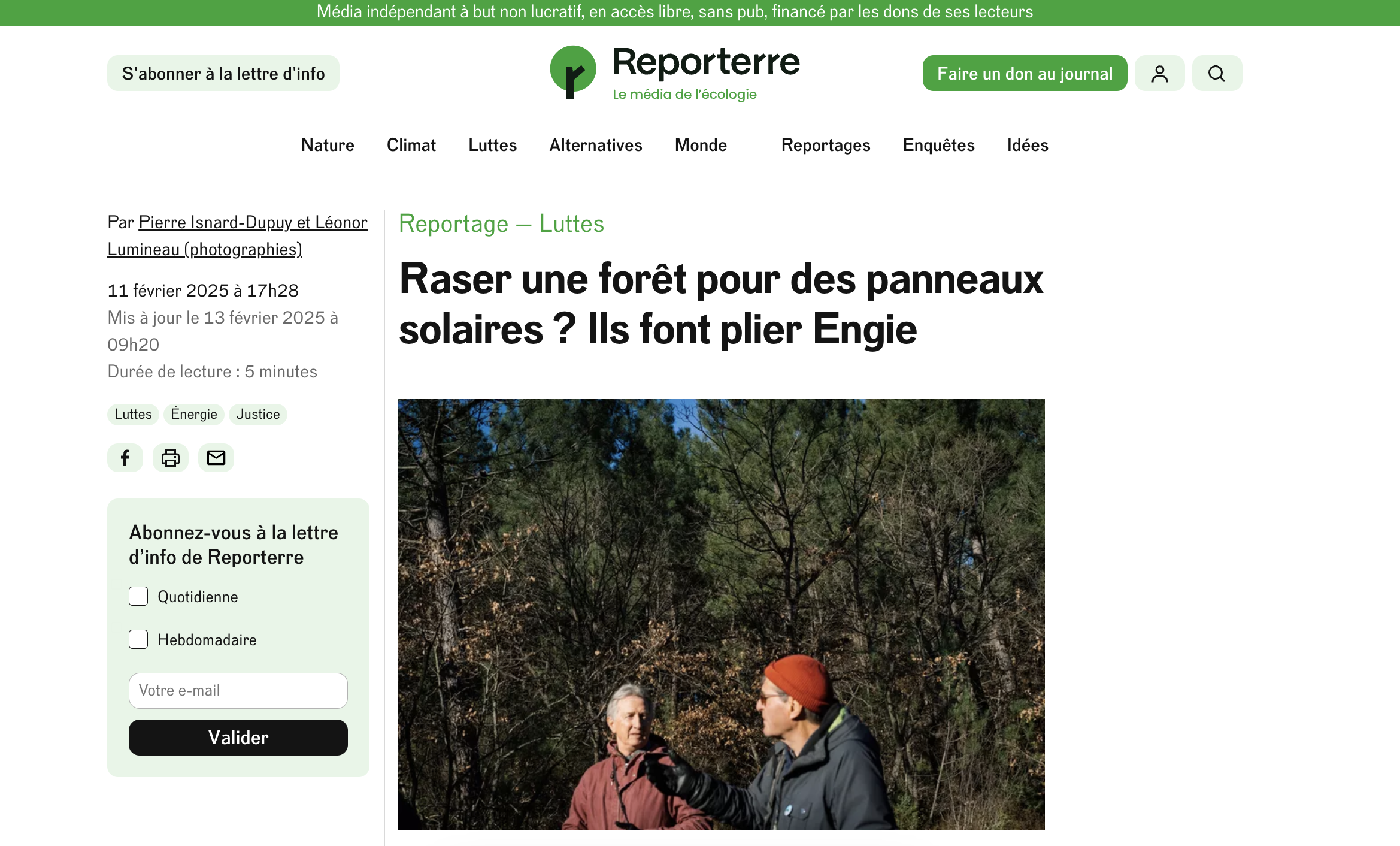Screen dimensions: 1400x846
Task: Open the forest article photo
Action: pos(722,614)
